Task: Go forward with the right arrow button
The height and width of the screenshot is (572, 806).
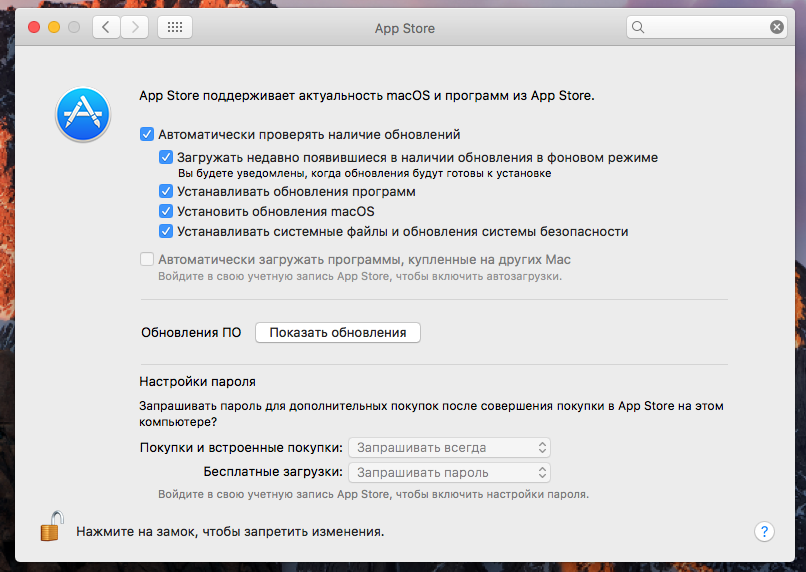Action: 135,27
